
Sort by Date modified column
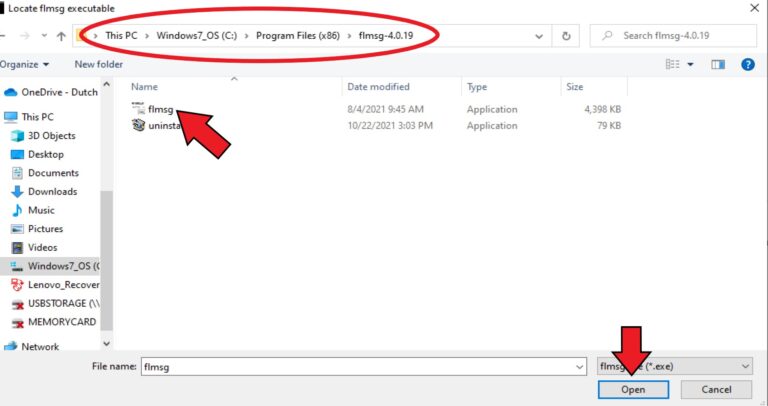378,87
